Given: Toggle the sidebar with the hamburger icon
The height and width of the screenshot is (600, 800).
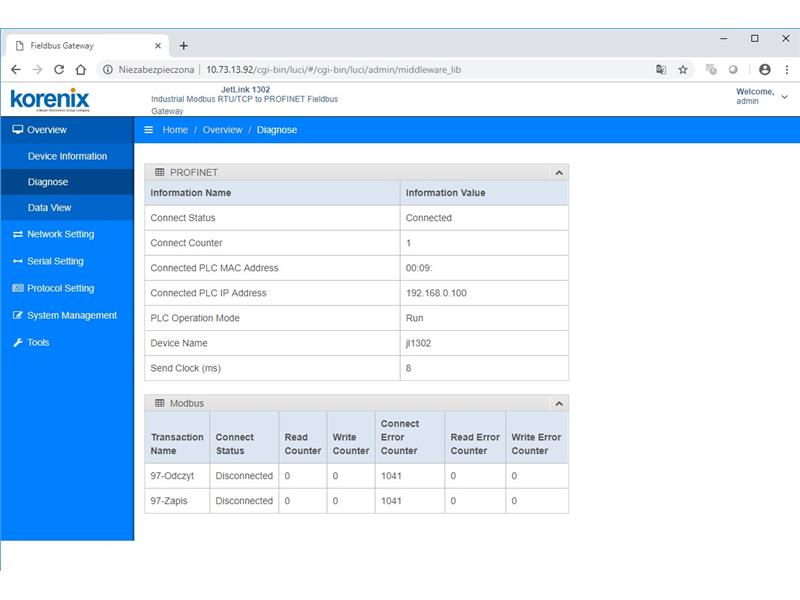Looking at the screenshot, I should click(x=148, y=130).
